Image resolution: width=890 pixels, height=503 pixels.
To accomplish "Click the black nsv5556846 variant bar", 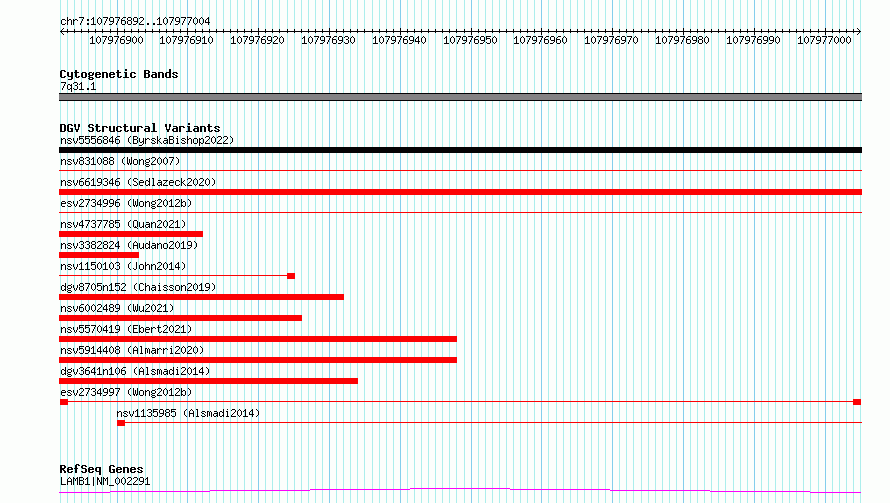I will [460, 150].
